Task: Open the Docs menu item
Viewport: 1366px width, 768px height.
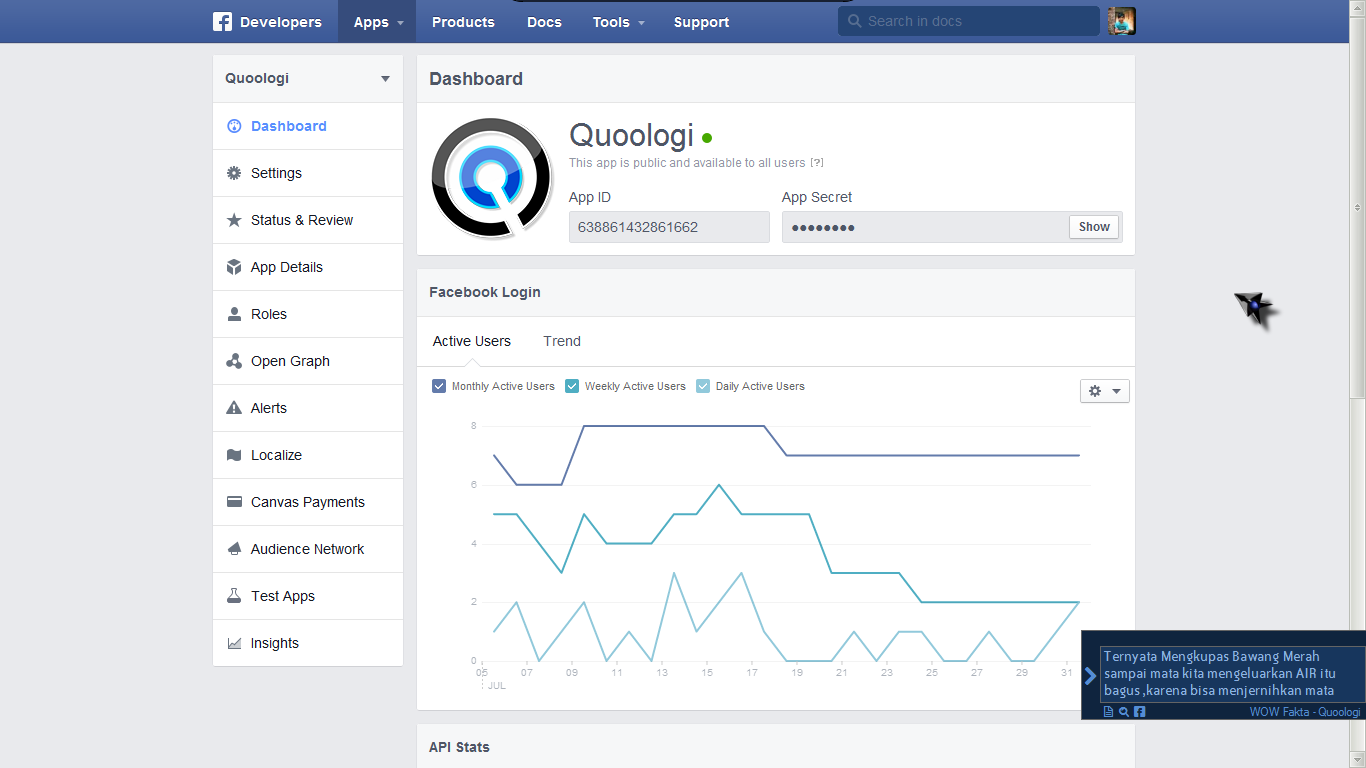Action: click(x=544, y=22)
